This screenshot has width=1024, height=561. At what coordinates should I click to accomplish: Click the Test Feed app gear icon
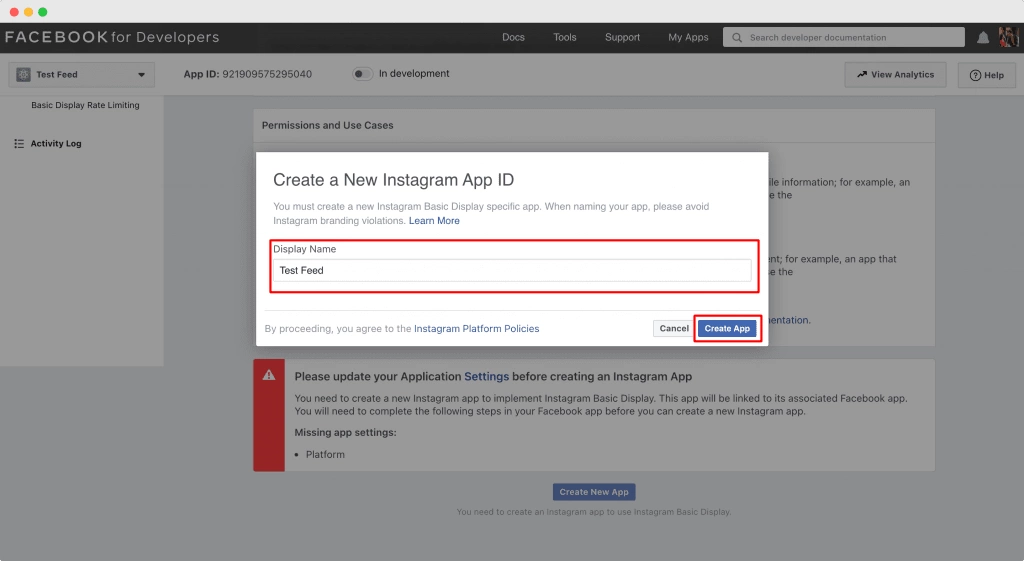click(24, 74)
